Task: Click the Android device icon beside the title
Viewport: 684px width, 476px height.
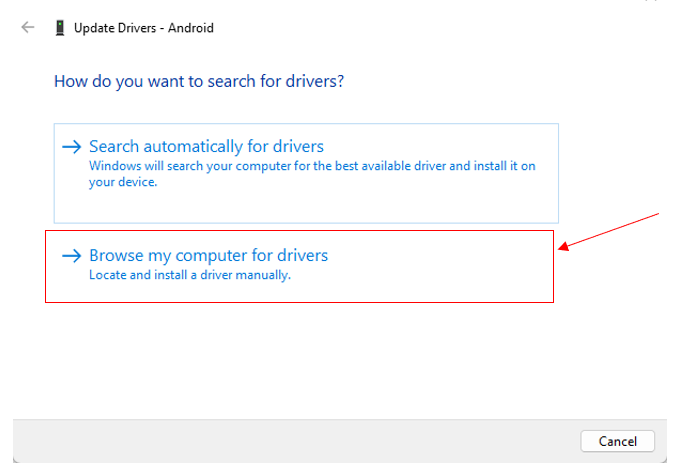Action: click(x=59, y=28)
